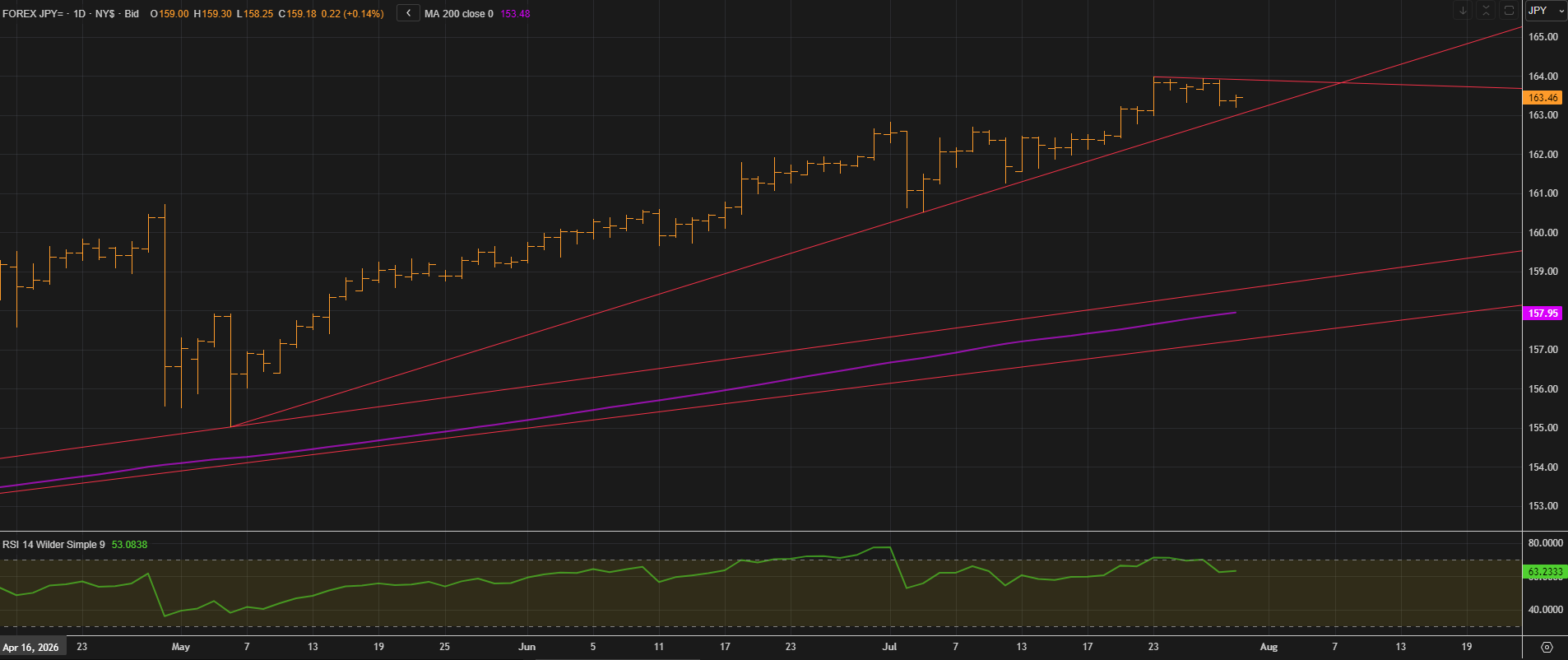
Task: Click the orange 163.46 last price tag
Action: pos(1542,97)
